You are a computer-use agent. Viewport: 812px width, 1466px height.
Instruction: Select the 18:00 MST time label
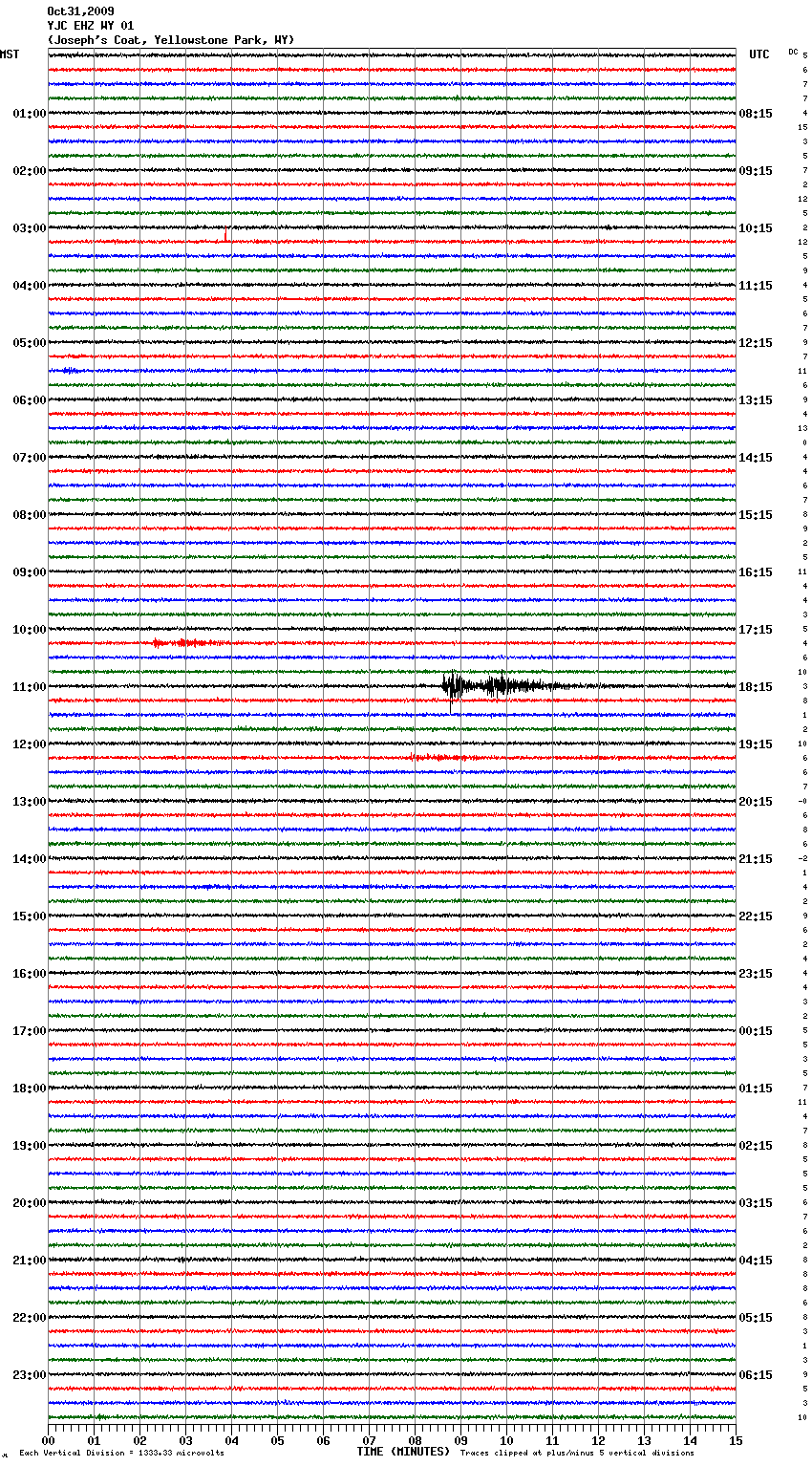[30, 1089]
